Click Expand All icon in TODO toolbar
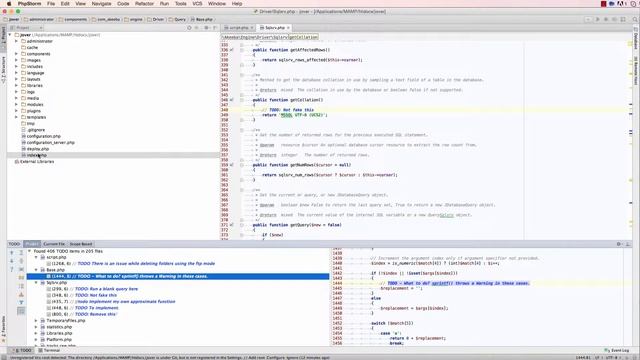 [21, 253]
